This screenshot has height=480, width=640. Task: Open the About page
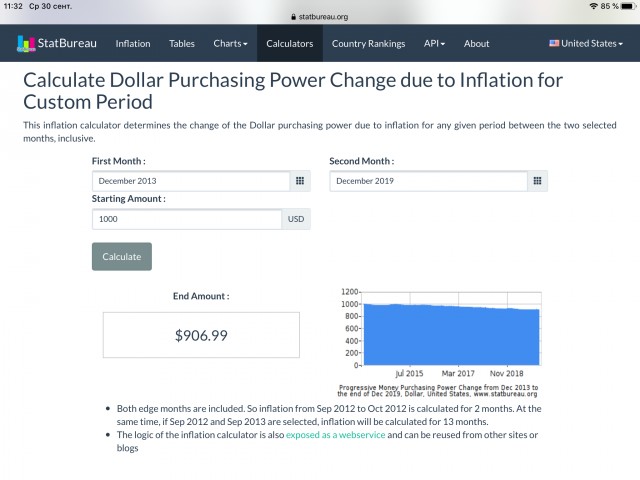476,43
